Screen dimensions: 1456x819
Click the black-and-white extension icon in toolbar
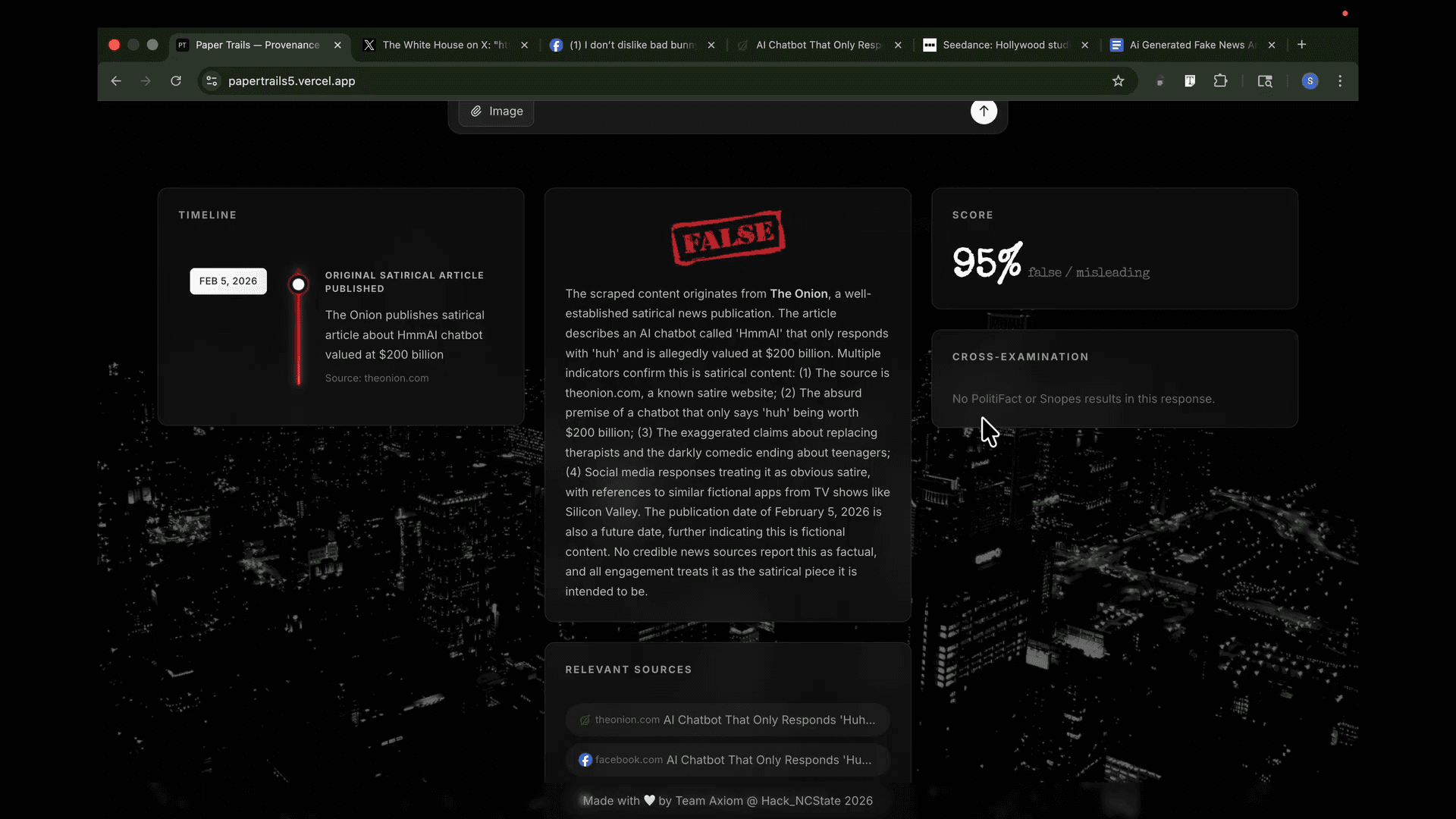pos(1190,81)
